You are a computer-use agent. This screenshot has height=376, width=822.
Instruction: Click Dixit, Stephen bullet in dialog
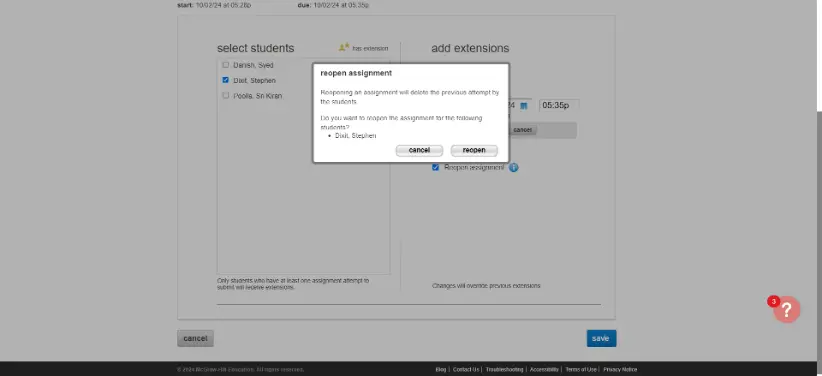355,136
